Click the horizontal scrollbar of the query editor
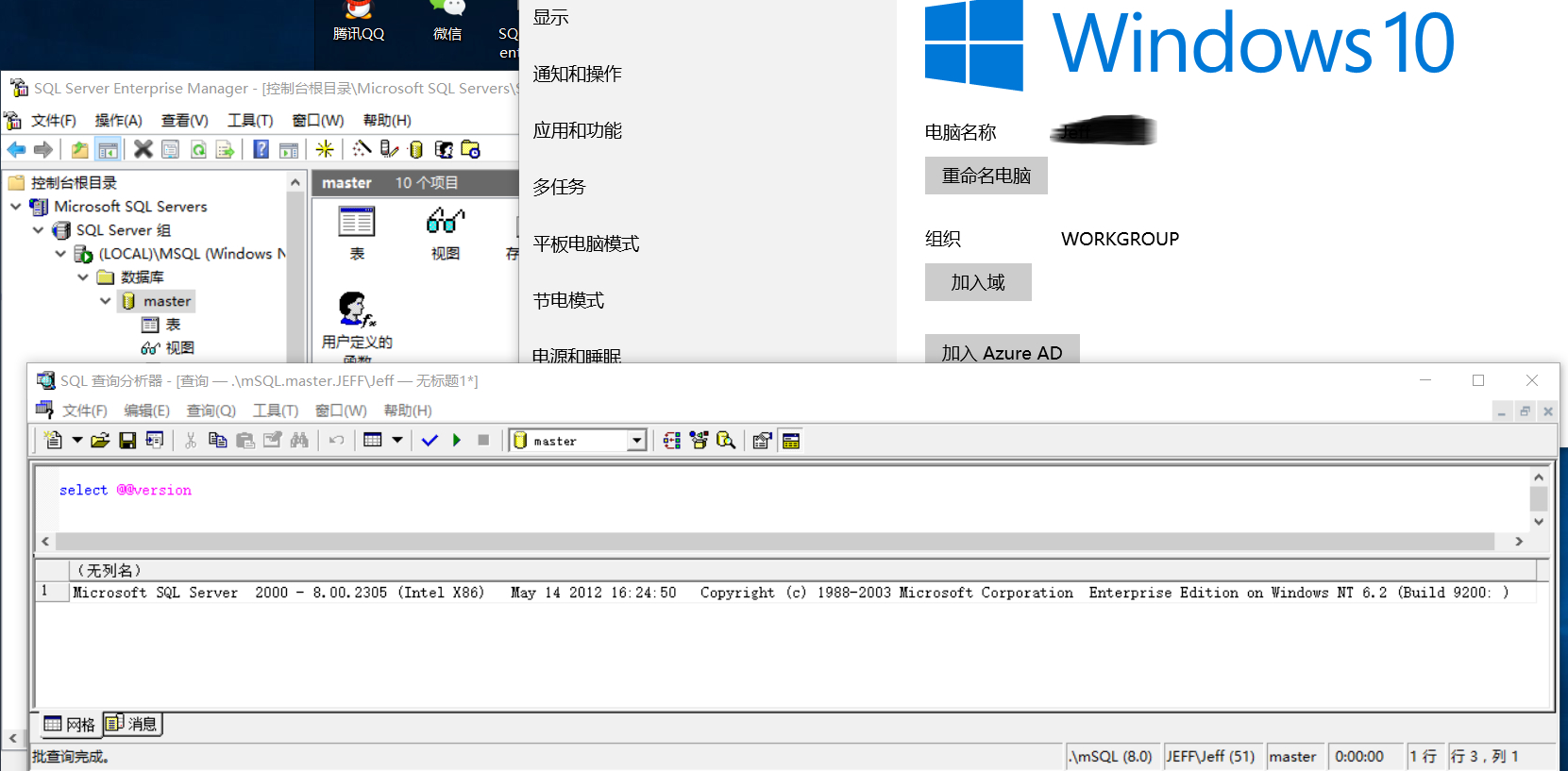1568x771 pixels. click(774, 542)
